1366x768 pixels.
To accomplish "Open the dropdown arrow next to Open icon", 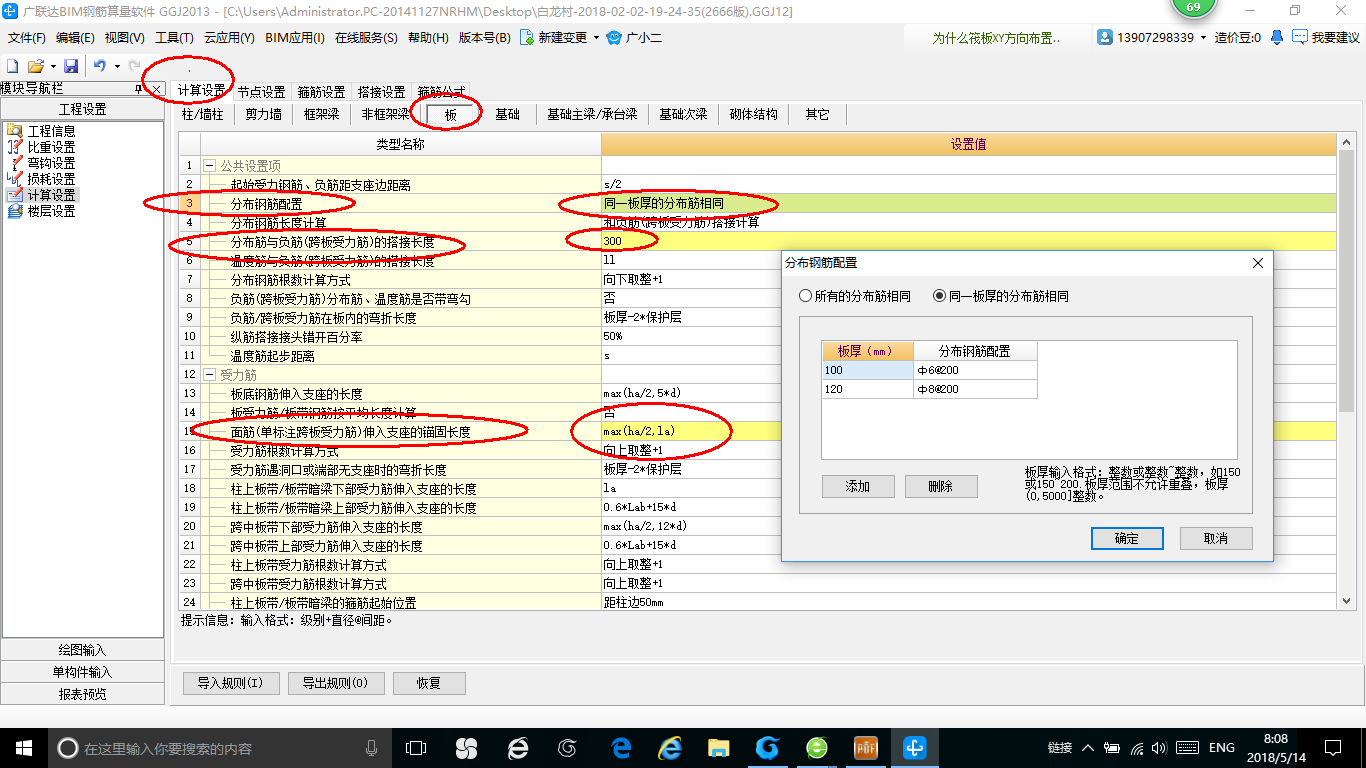I will click(52, 66).
